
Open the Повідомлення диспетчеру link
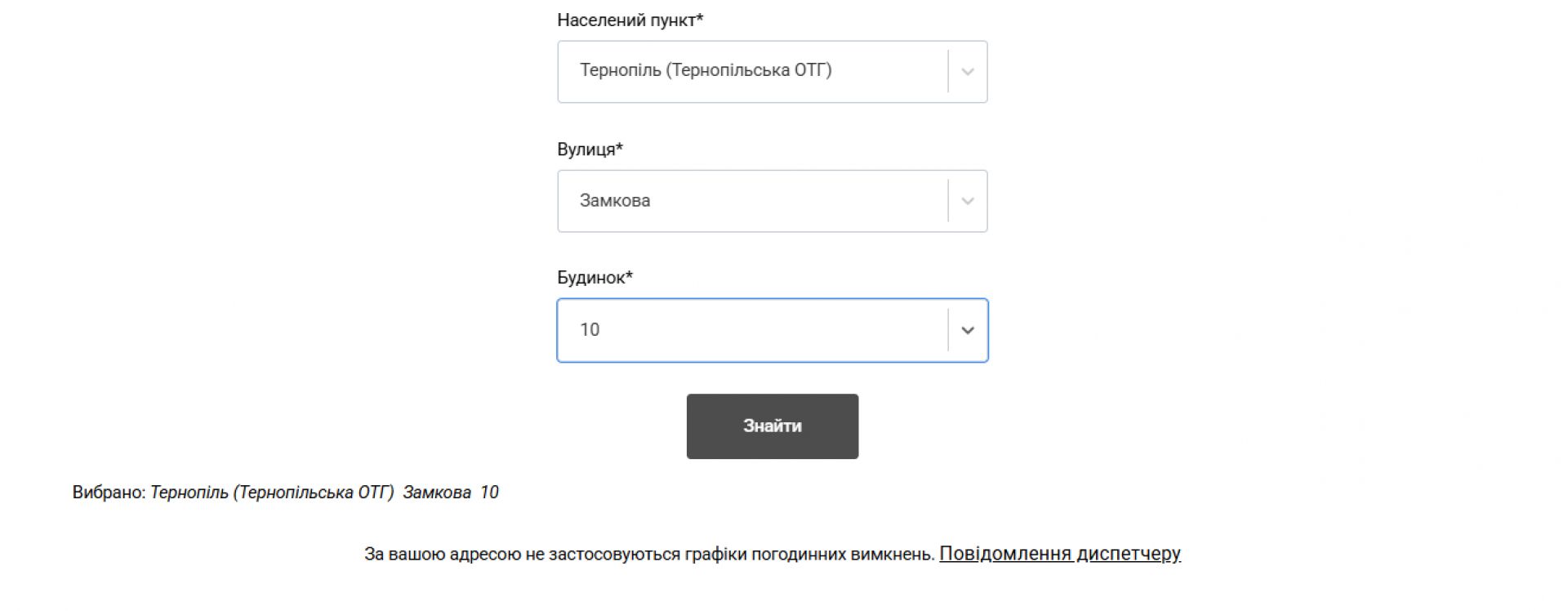pyautogui.click(x=1059, y=554)
